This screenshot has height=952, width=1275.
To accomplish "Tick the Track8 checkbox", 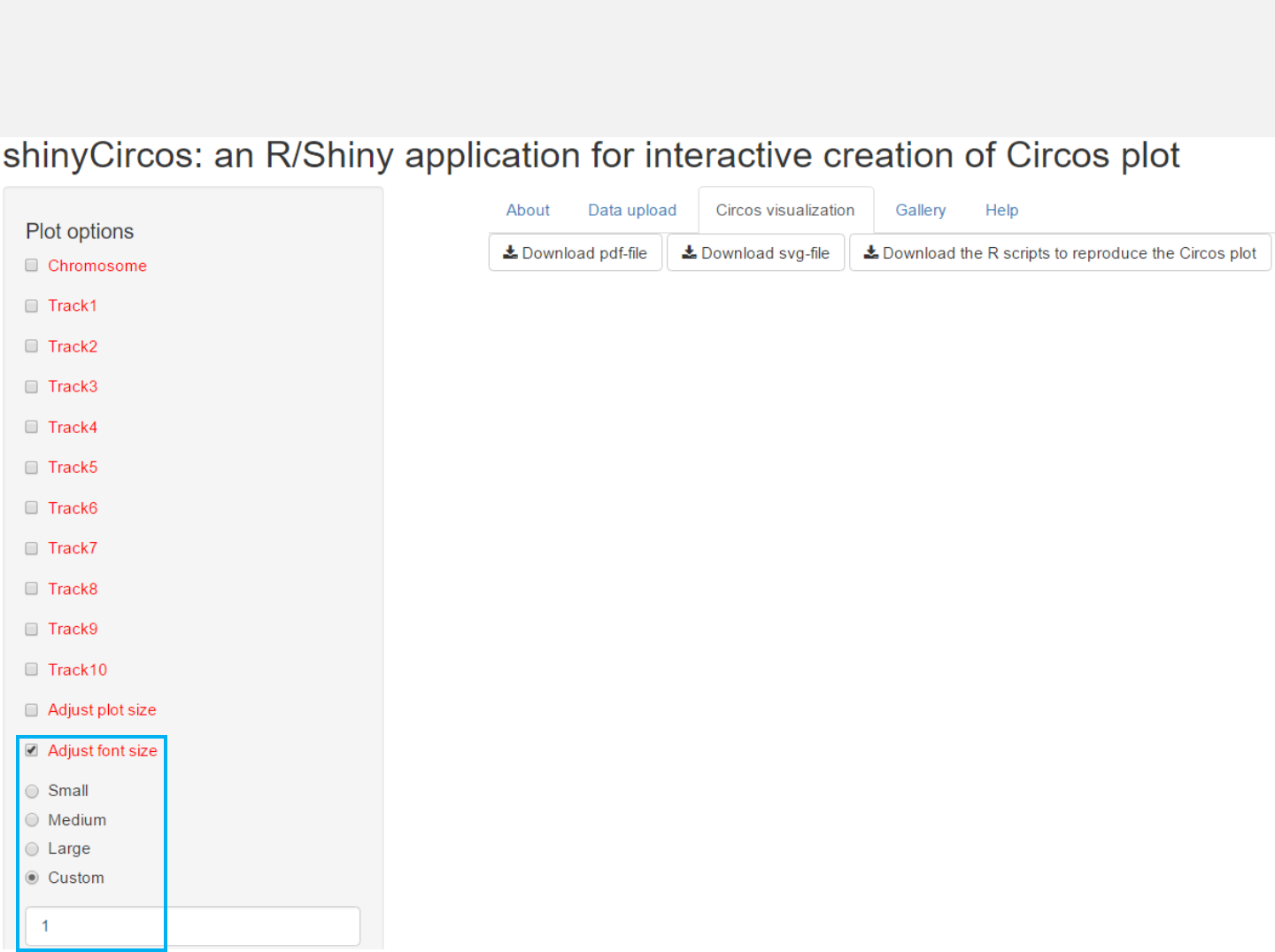I will 32,589.
